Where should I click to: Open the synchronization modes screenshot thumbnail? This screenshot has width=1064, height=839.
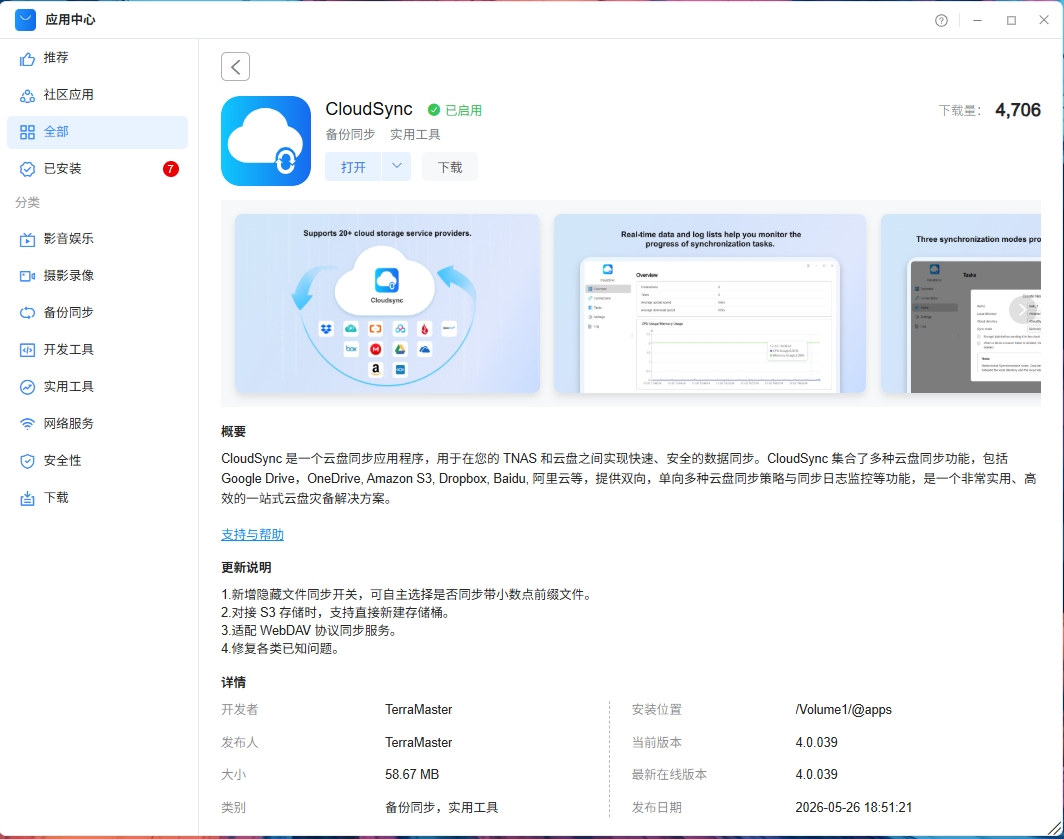pyautogui.click(x=961, y=303)
